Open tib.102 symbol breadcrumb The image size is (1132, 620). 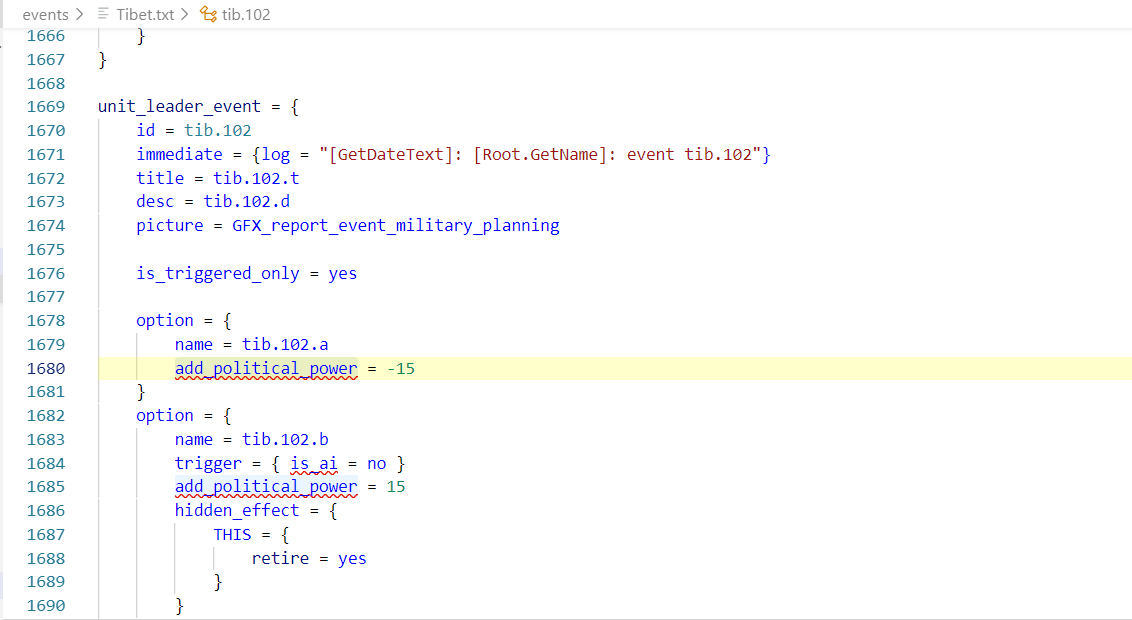[x=245, y=14]
